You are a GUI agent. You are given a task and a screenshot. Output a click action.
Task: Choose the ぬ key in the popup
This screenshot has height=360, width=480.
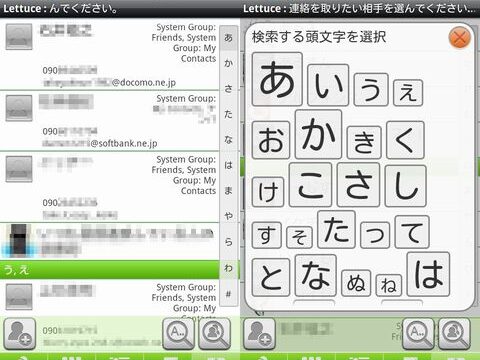(x=356, y=283)
